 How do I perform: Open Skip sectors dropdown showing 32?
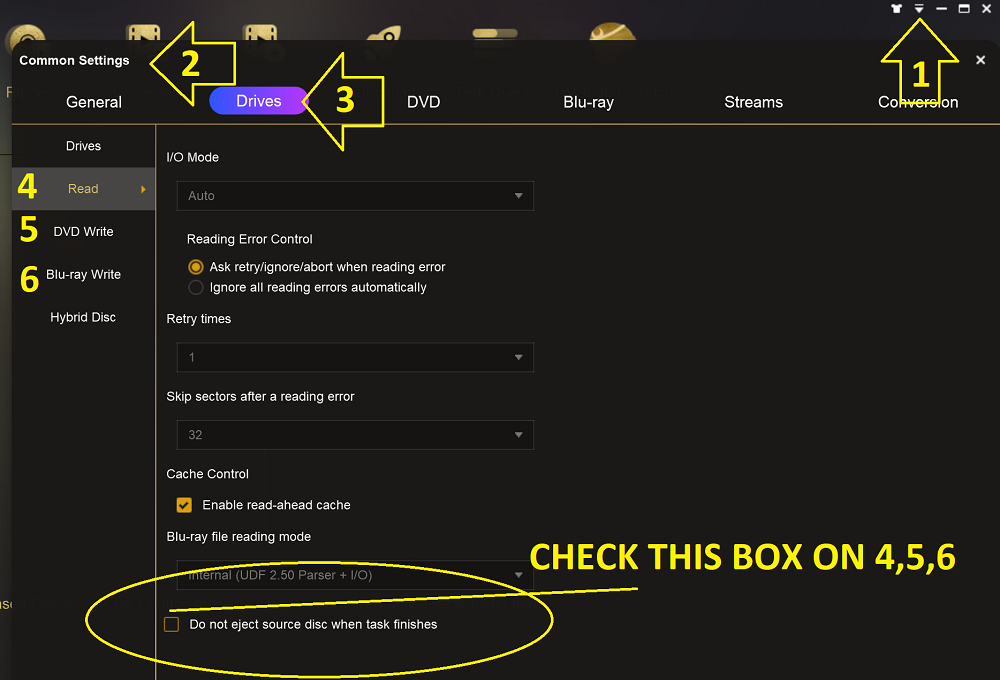coord(355,435)
